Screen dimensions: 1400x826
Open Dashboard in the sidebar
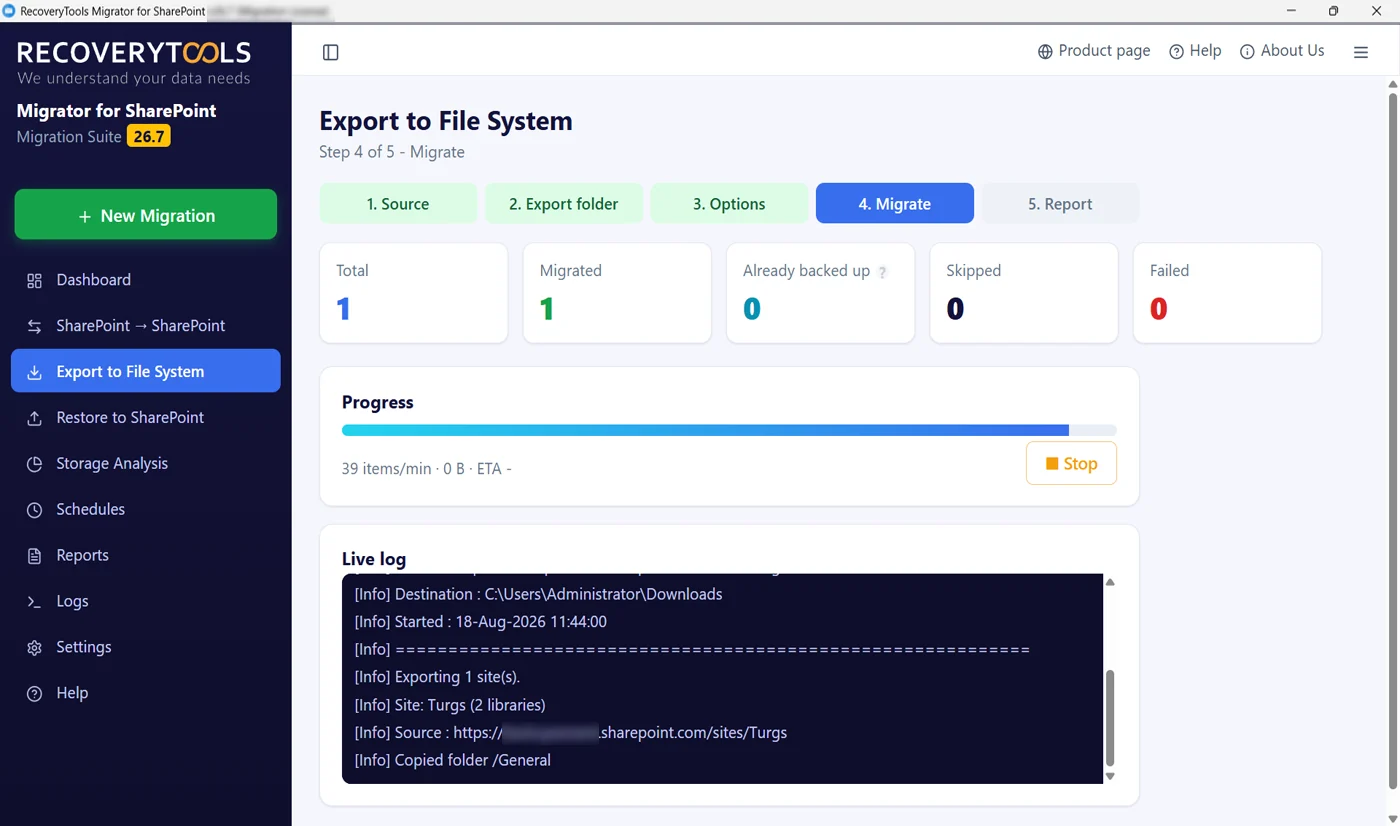pos(146,280)
